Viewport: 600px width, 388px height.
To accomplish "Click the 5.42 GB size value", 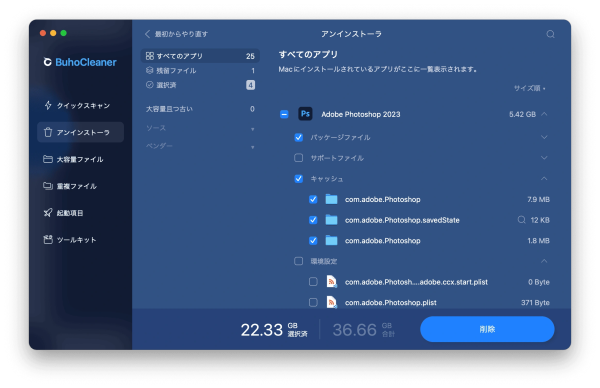I will coord(522,114).
